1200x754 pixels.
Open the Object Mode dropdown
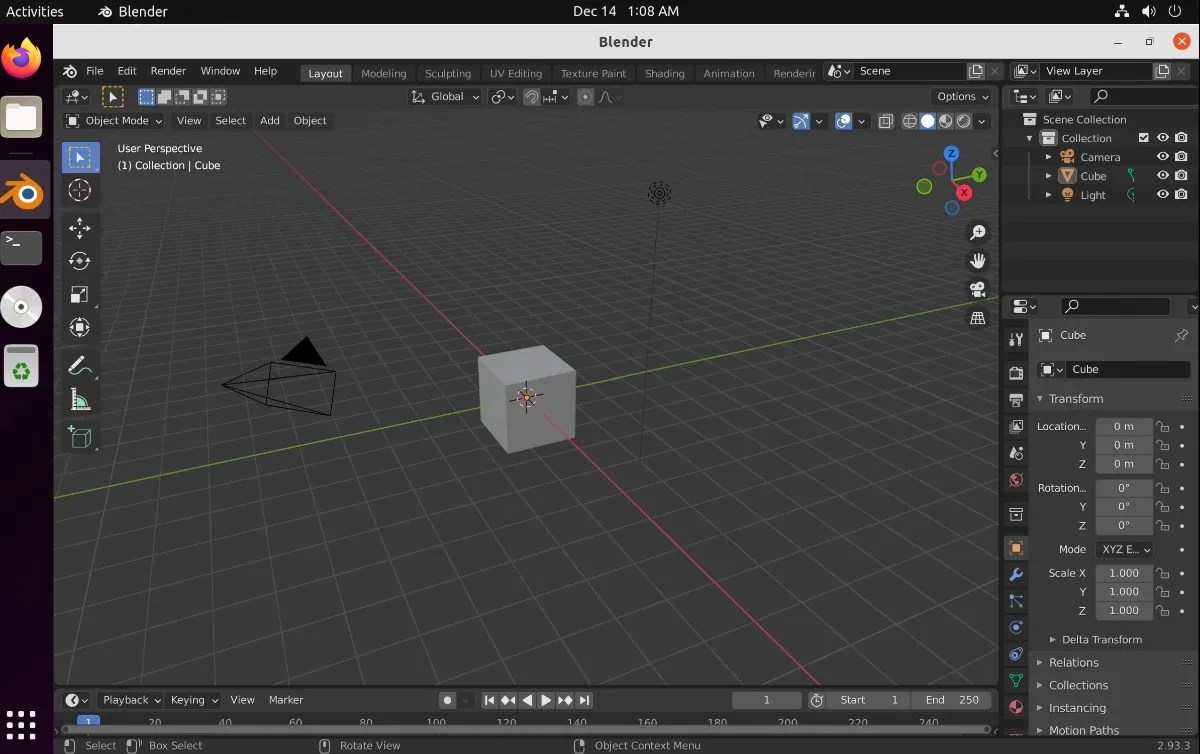click(113, 120)
